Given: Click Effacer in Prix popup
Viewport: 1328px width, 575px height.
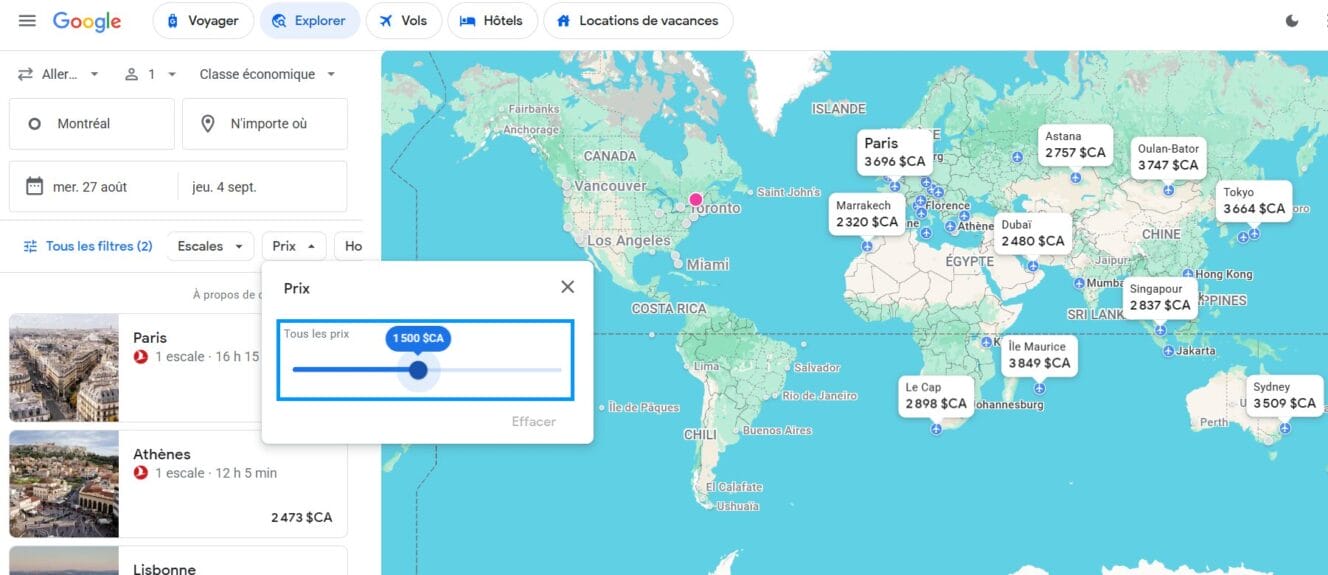Looking at the screenshot, I should (534, 421).
